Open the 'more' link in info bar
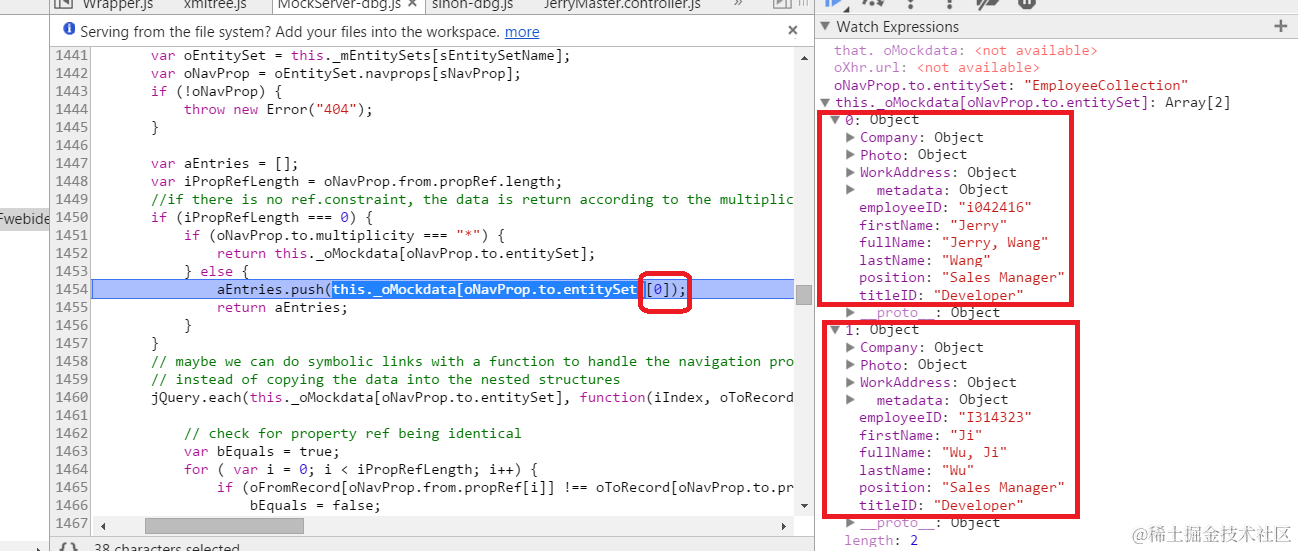This screenshot has height=551, width=1298. [x=522, y=32]
